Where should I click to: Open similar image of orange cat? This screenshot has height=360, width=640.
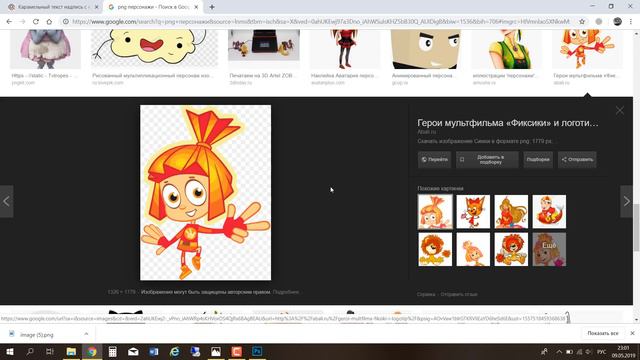pyautogui.click(x=473, y=211)
